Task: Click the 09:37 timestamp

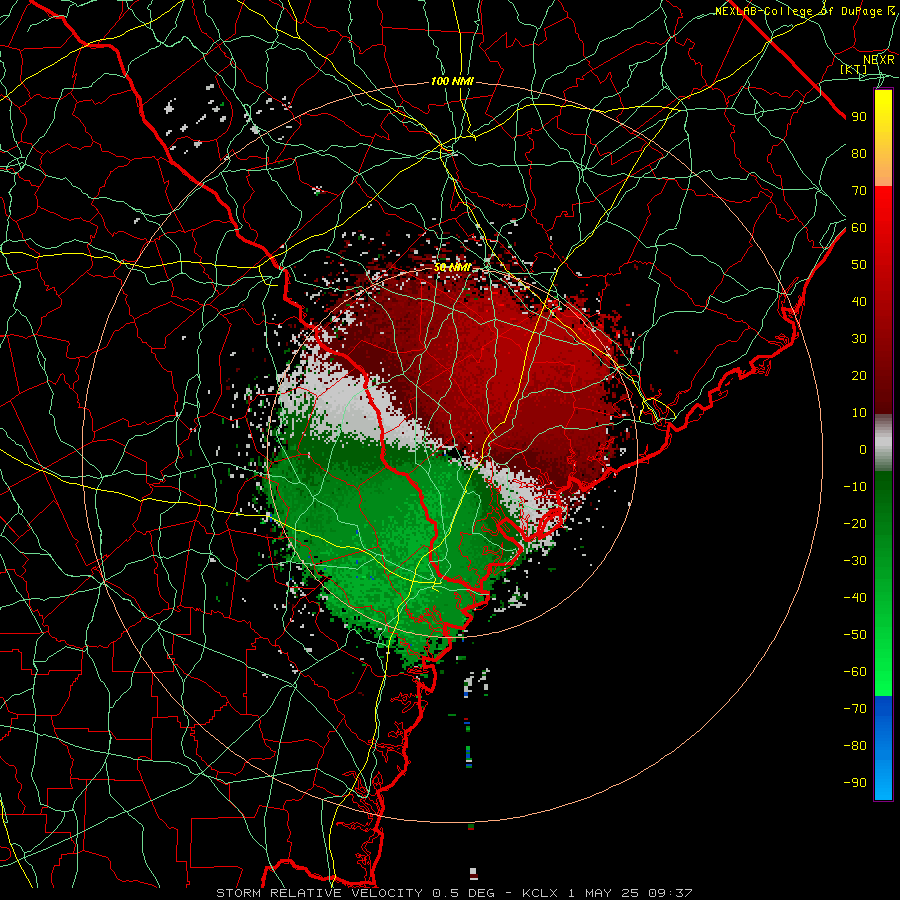Action: 670,893
